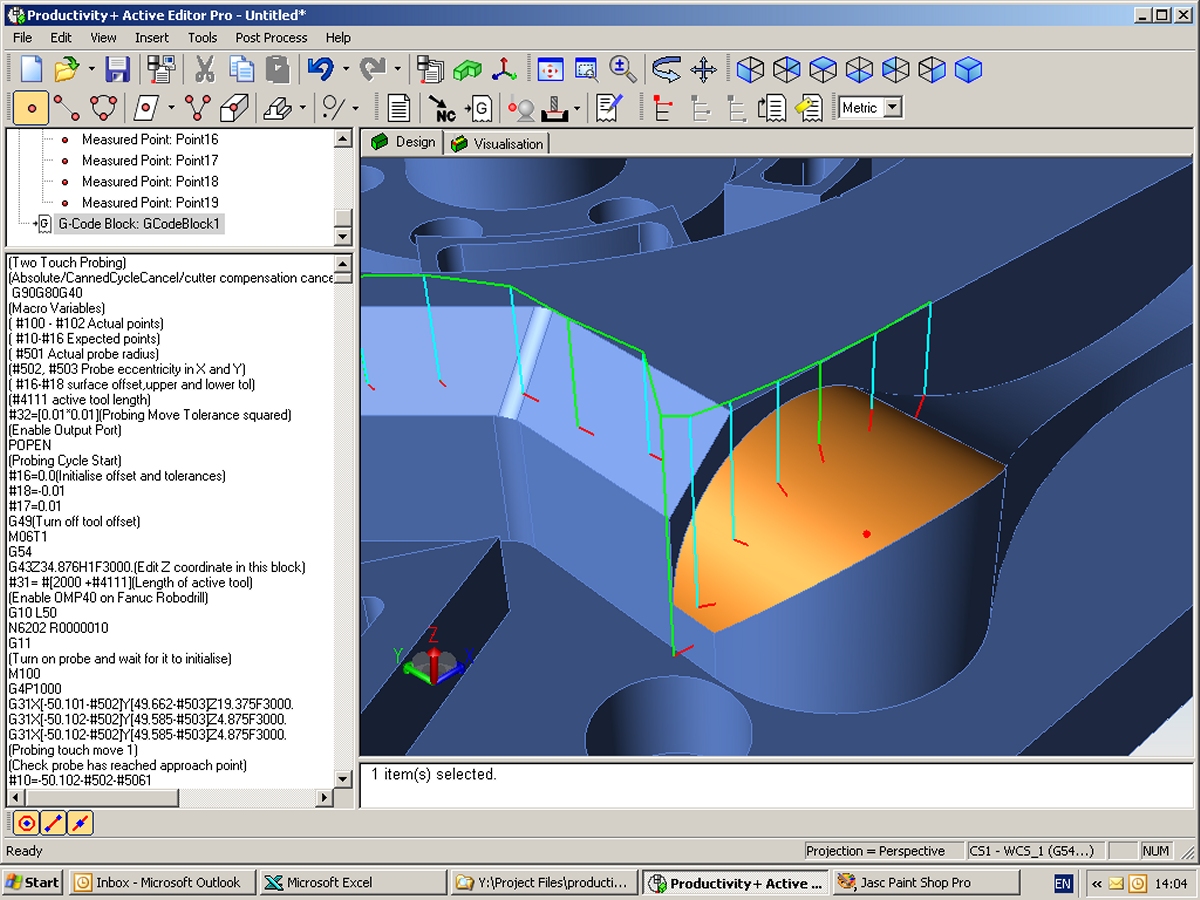This screenshot has height=900, width=1200.
Task: Click the save floppy disk icon
Action: (x=118, y=69)
